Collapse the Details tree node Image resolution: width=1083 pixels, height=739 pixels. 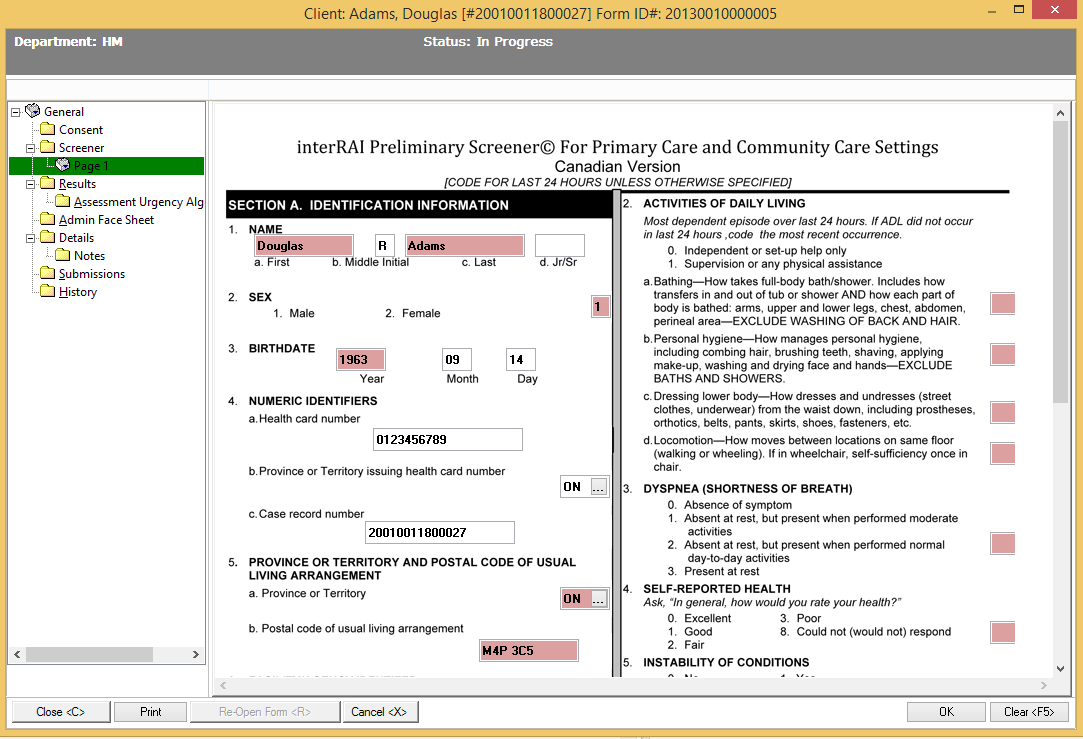pyautogui.click(x=30, y=238)
